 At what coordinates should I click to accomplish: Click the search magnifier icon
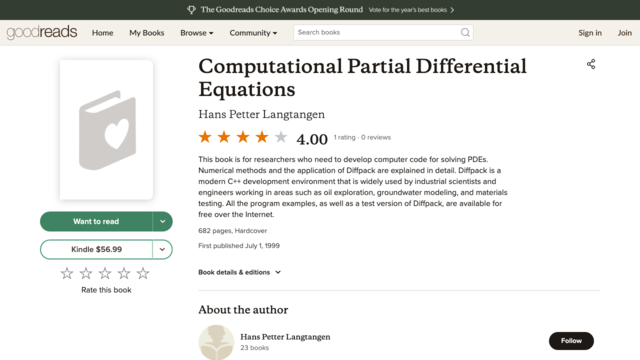click(465, 33)
